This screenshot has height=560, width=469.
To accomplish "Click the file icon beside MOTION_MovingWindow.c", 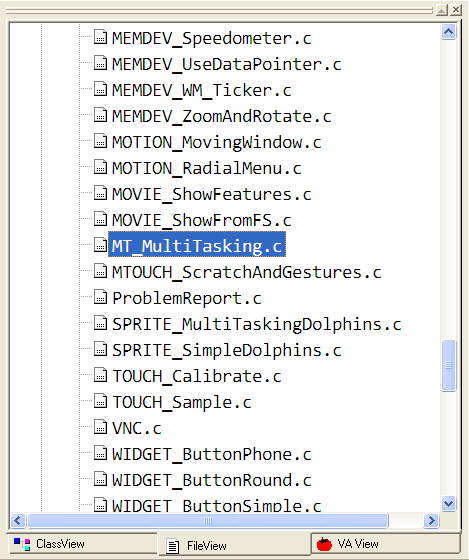I will 100,141.
